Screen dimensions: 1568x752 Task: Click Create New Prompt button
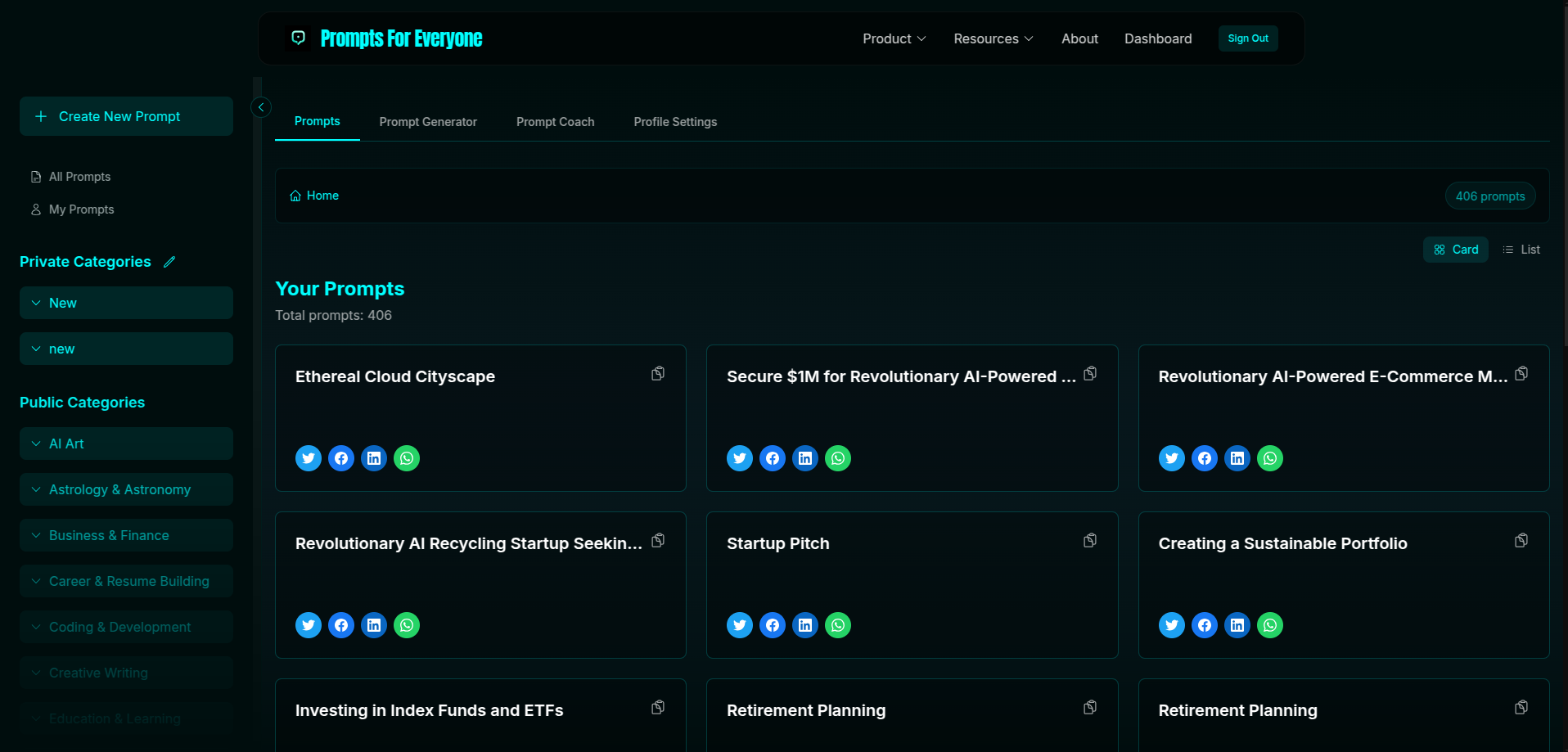[x=126, y=116]
